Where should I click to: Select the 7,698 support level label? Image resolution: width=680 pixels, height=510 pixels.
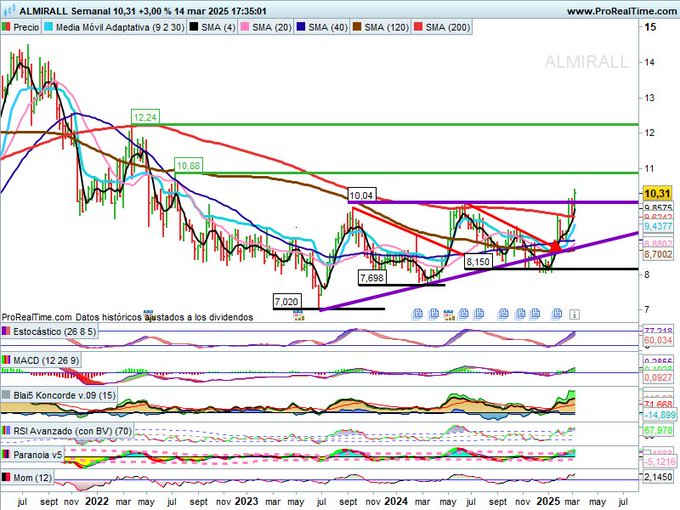[x=373, y=278]
